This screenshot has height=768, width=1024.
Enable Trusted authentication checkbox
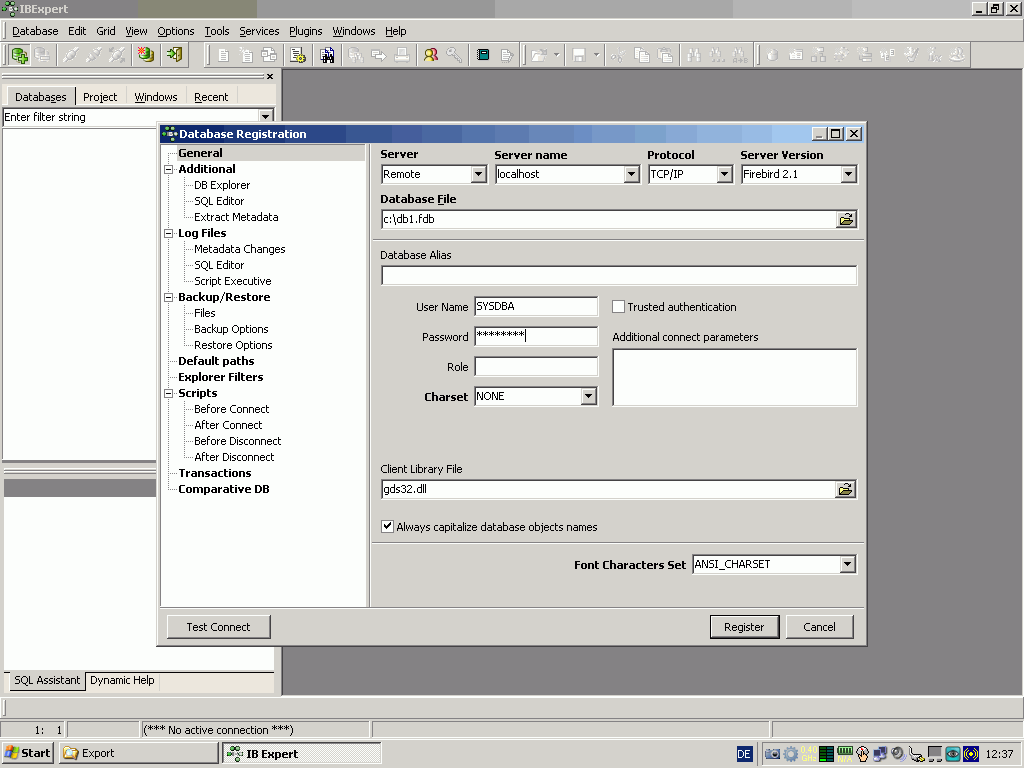coord(618,307)
